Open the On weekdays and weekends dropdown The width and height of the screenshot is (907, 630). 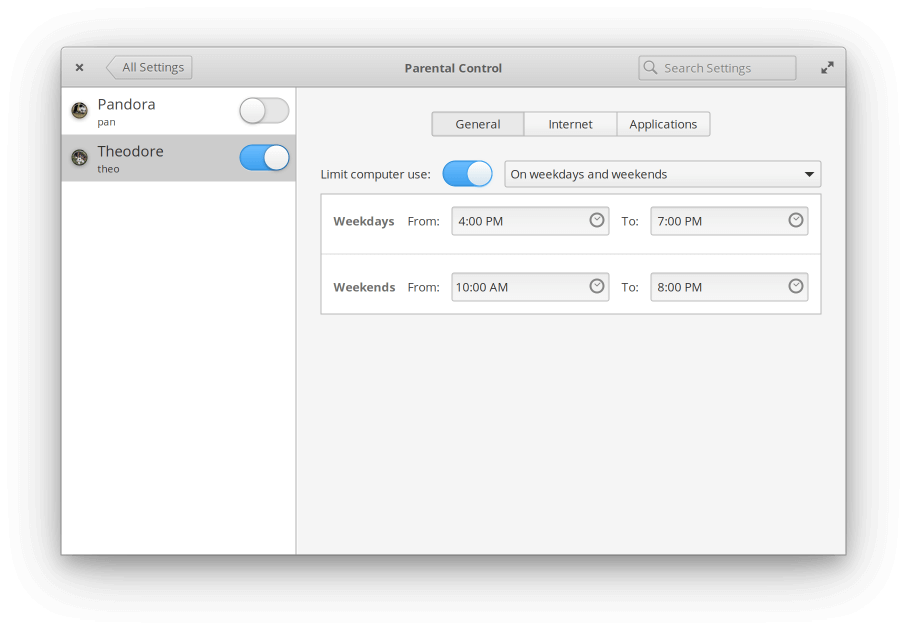pyautogui.click(x=662, y=174)
